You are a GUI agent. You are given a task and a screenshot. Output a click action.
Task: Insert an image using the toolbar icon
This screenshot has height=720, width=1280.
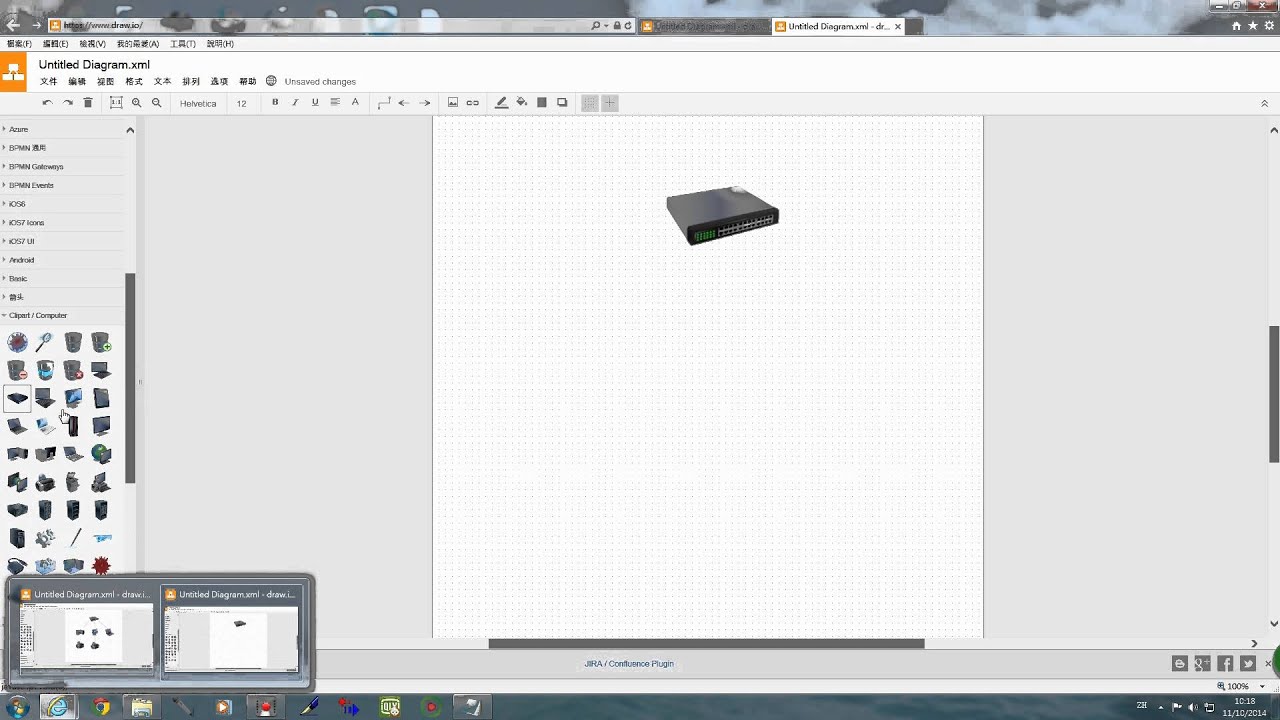tap(453, 103)
